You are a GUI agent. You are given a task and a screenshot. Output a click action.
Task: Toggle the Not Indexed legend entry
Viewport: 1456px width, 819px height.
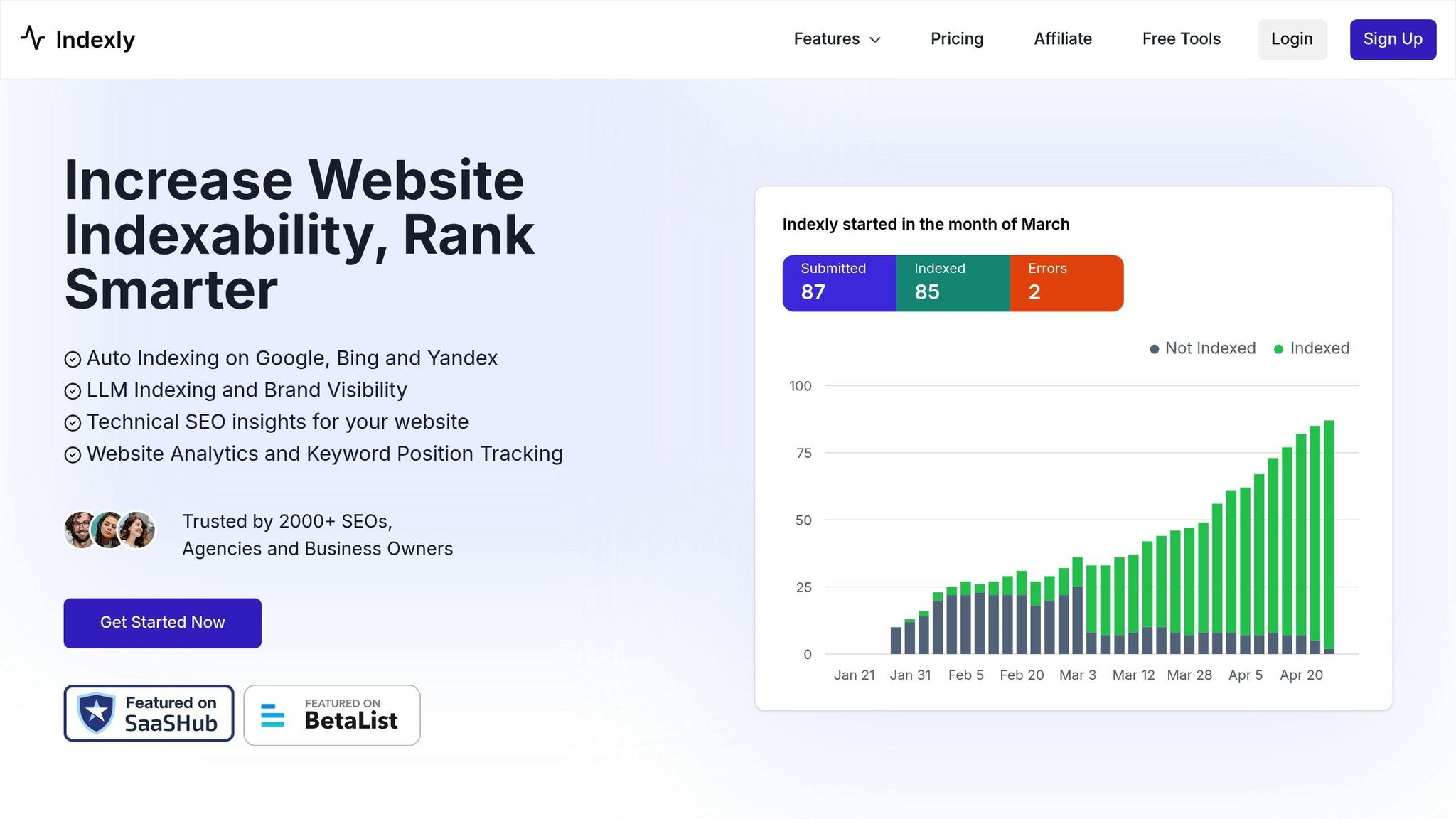[x=1201, y=348]
